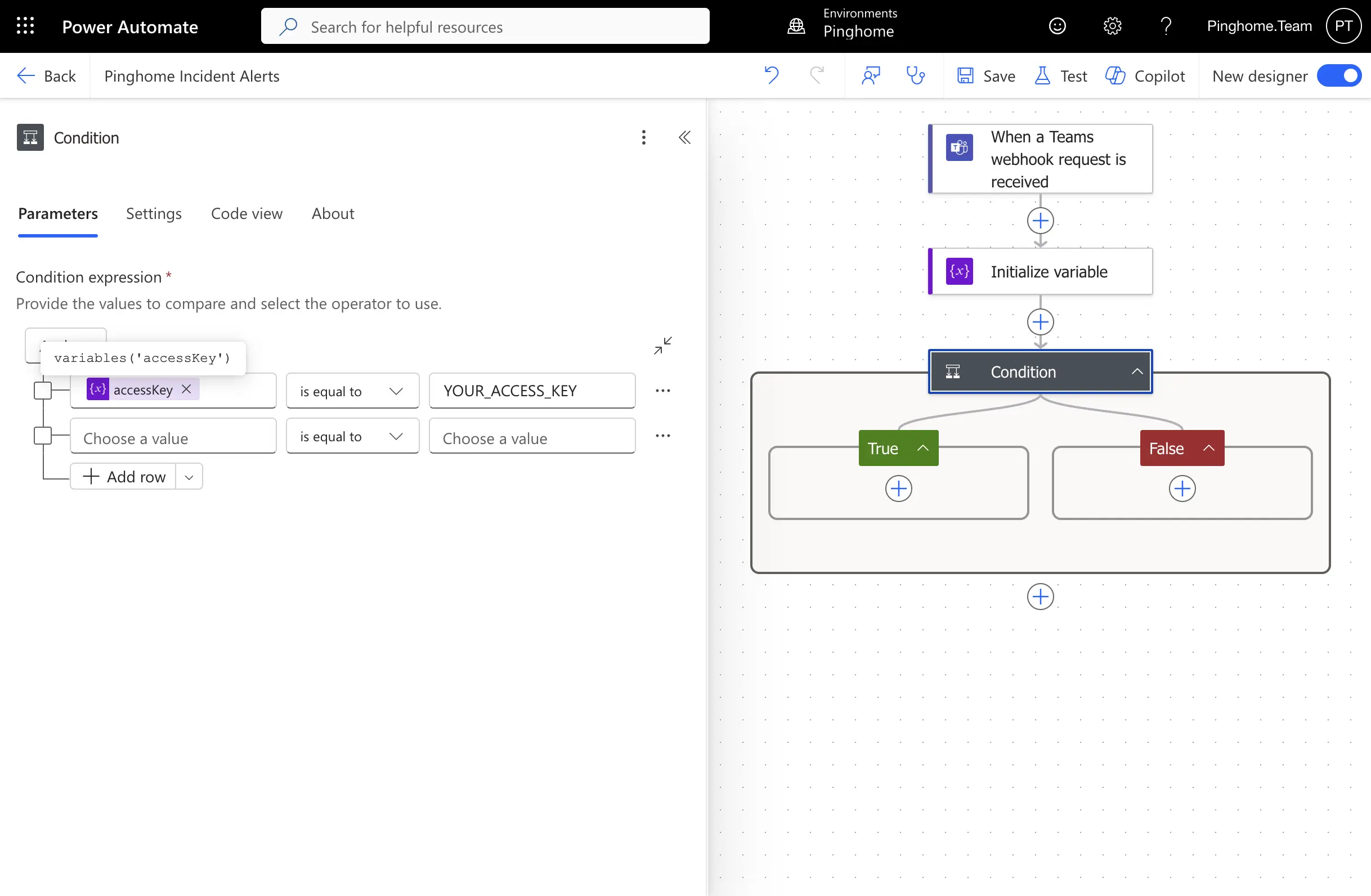Click Add row in the condition builder
The height and width of the screenshot is (896, 1371).
123,476
